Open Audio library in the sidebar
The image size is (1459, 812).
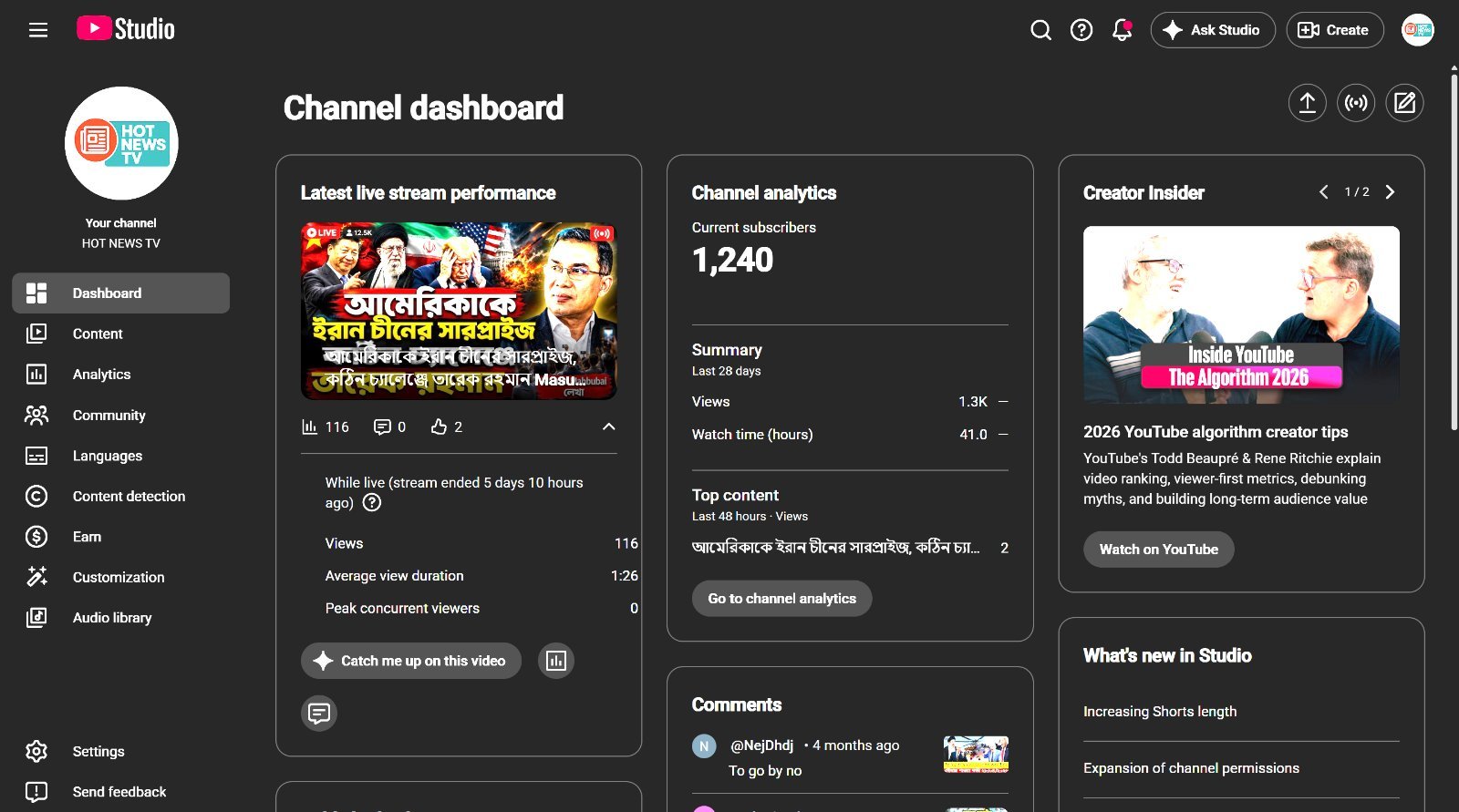click(121, 618)
